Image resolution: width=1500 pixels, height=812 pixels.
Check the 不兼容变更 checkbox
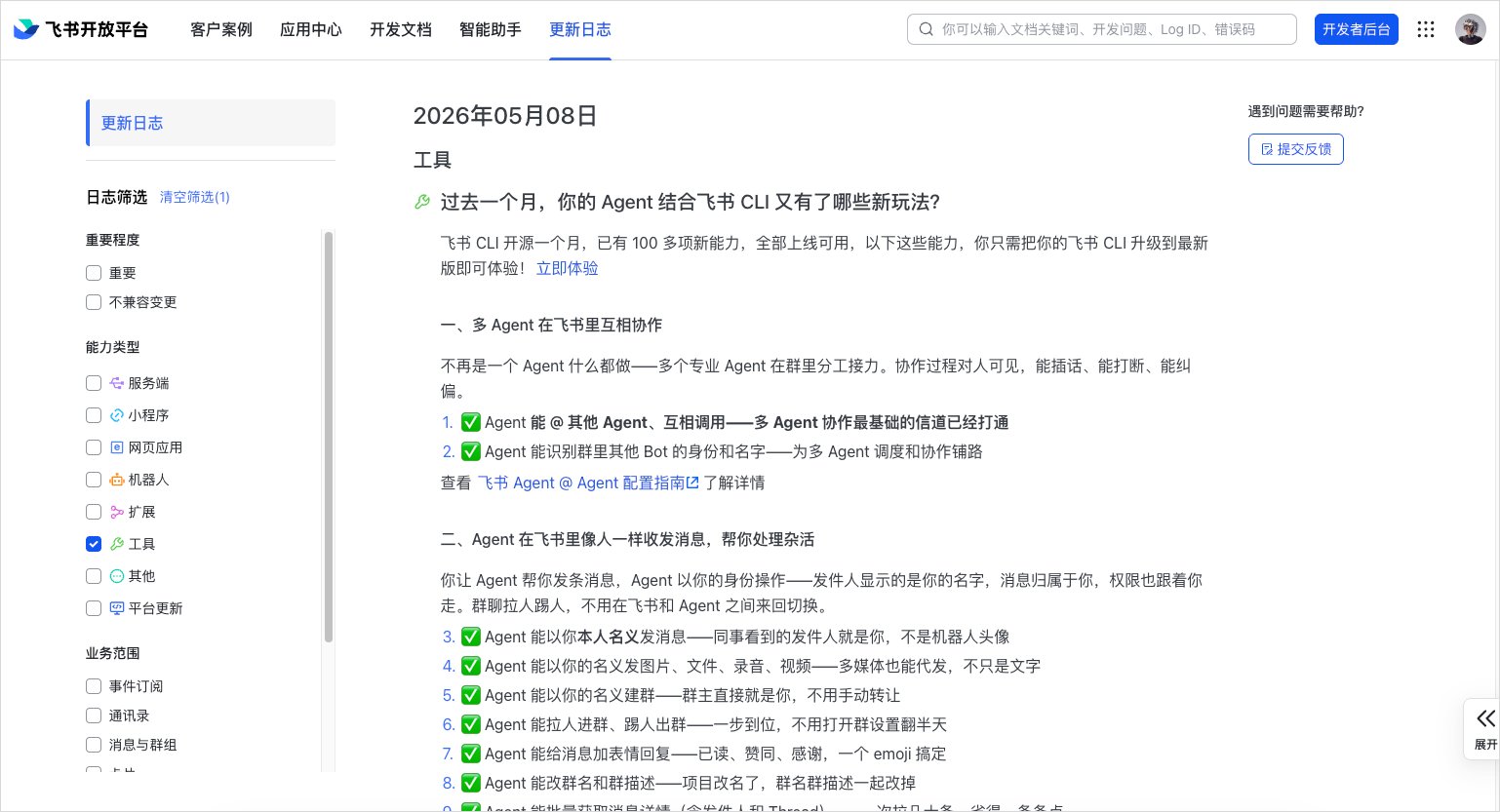(x=94, y=302)
